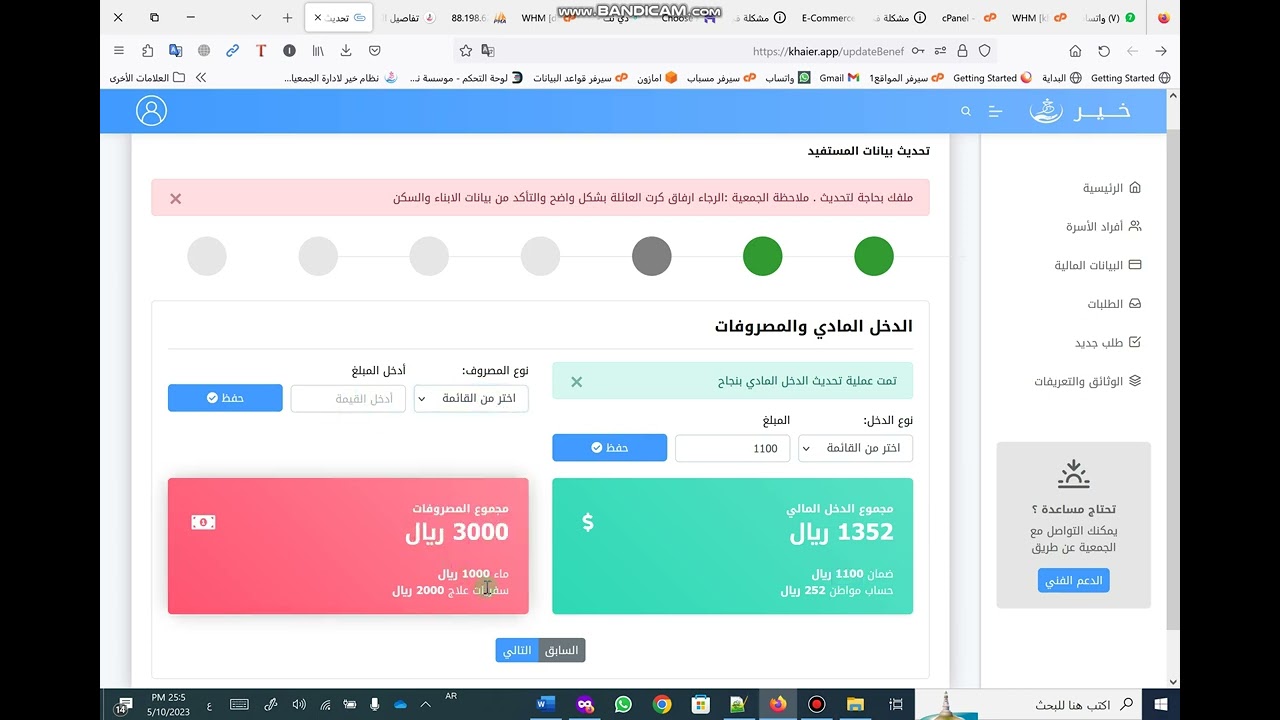The width and height of the screenshot is (1280, 720).
Task: Click the السابق previous button
Action: tap(562, 650)
